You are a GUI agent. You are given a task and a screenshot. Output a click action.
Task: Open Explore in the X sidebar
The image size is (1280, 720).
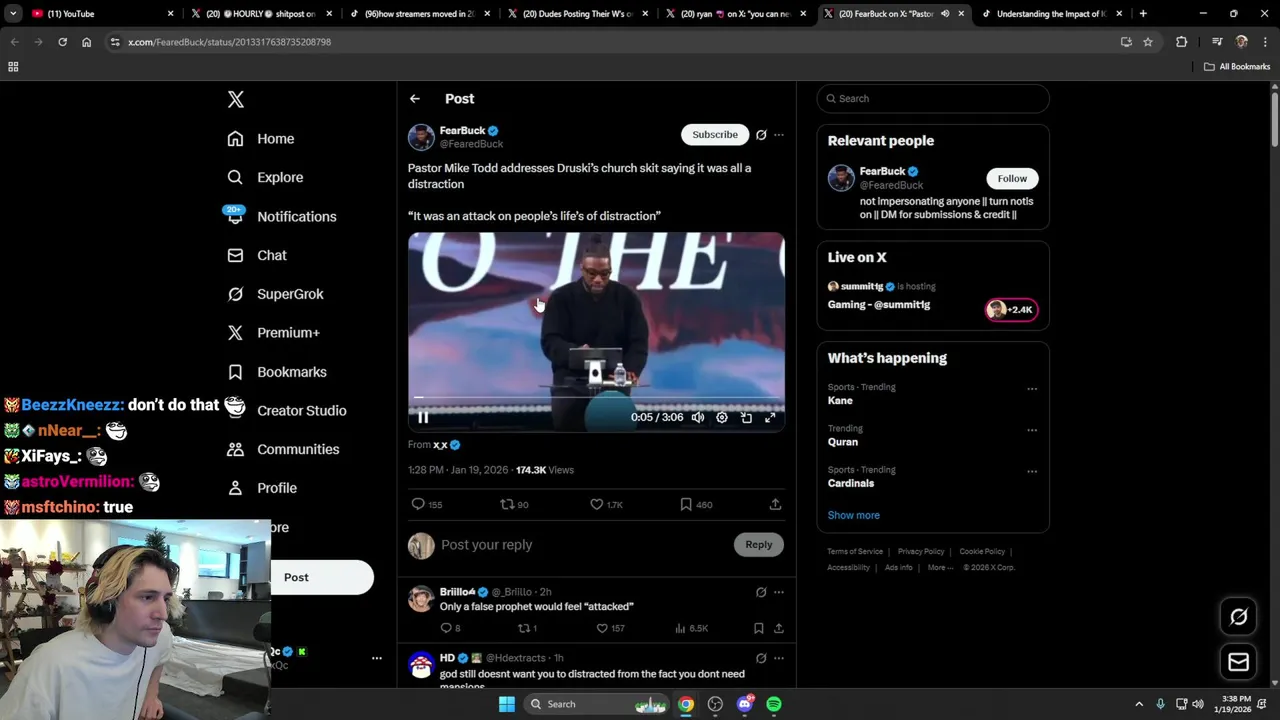point(265,177)
